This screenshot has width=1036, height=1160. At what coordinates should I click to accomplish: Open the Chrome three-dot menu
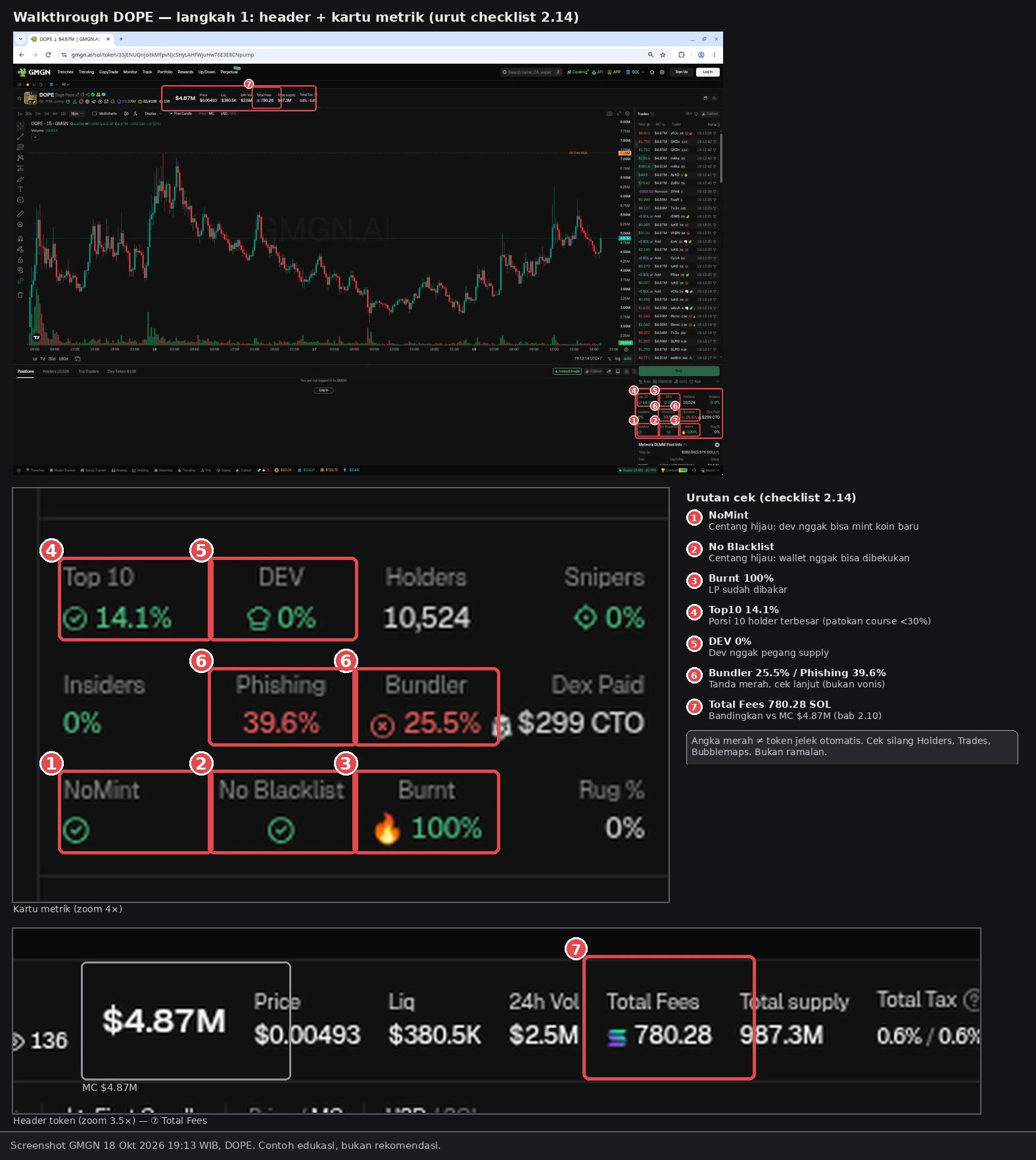click(715, 55)
